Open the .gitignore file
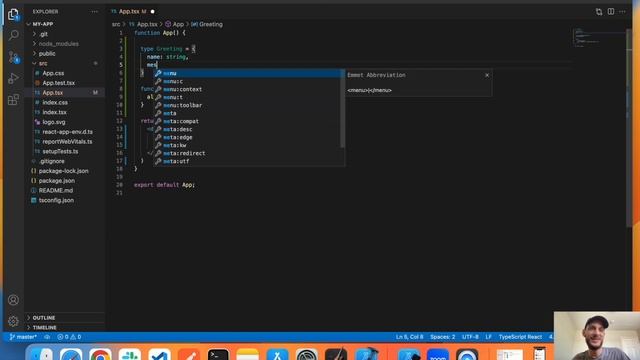 (65, 161)
